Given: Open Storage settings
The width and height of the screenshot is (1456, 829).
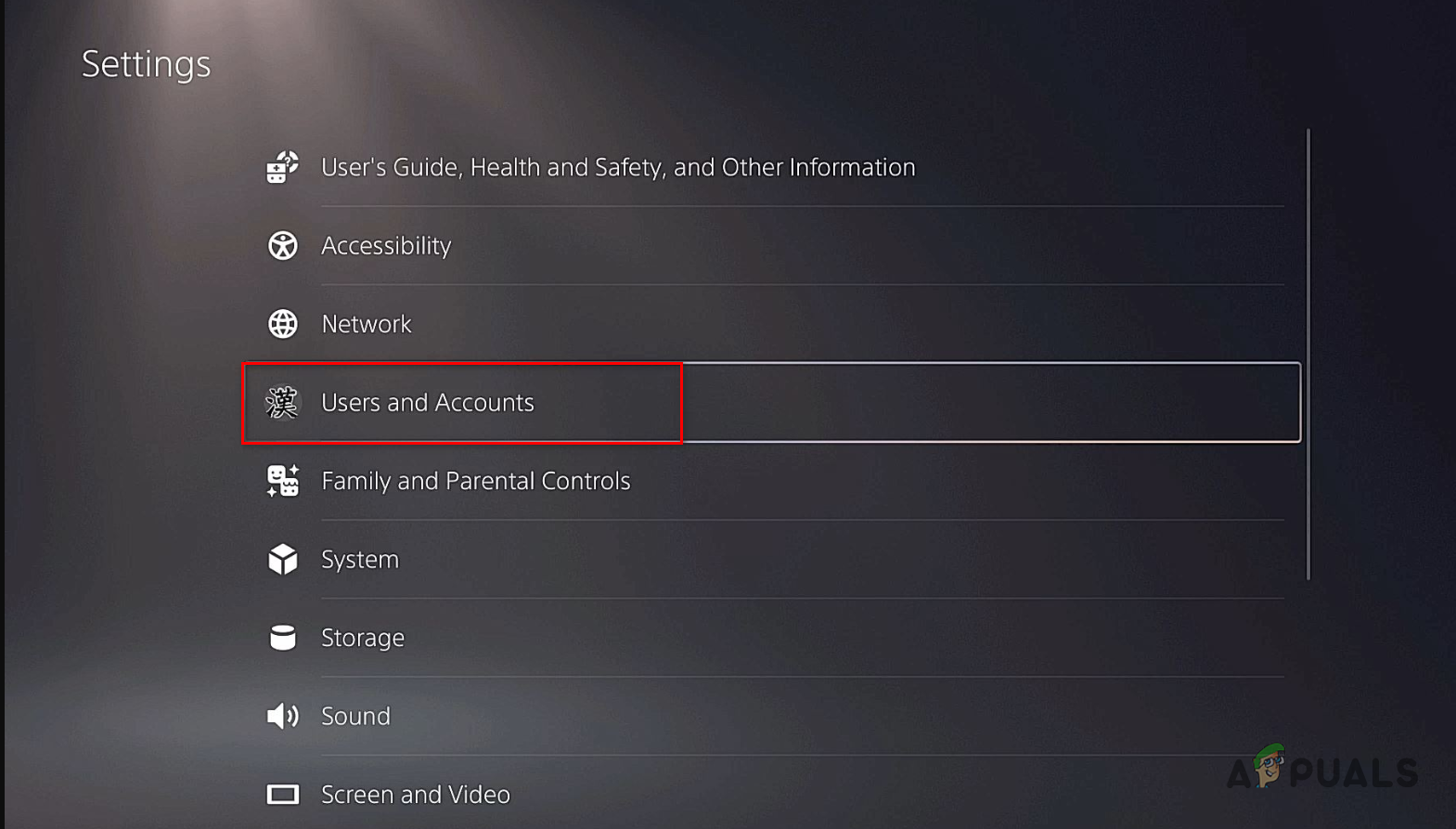Looking at the screenshot, I should [363, 637].
